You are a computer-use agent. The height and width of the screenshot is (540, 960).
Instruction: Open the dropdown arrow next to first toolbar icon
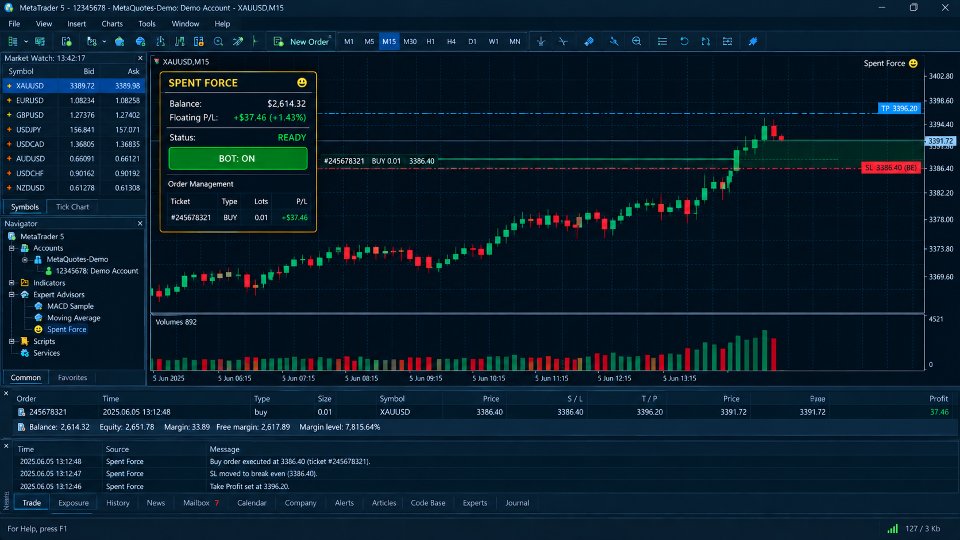point(26,42)
